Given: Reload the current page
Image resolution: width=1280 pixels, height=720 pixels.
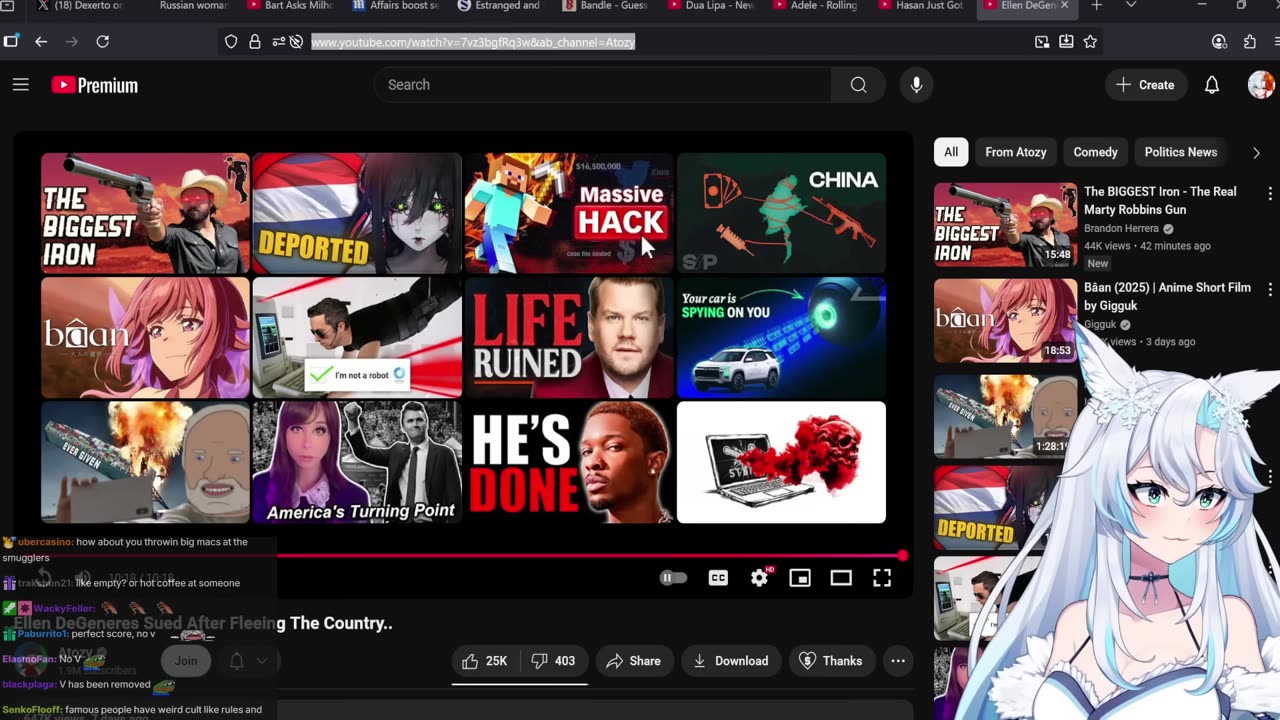Looking at the screenshot, I should 102,42.
